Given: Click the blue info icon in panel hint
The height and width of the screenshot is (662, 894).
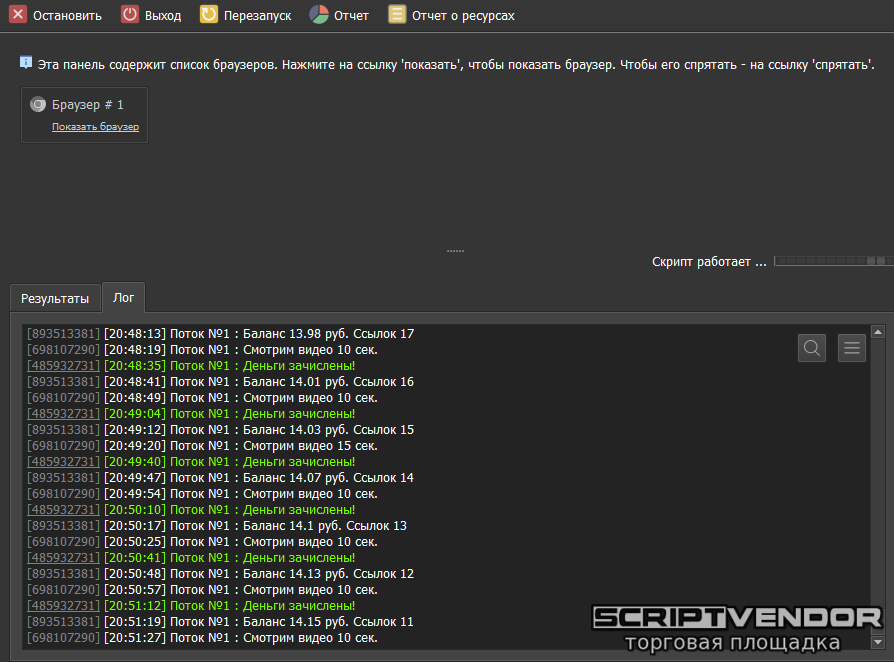Looking at the screenshot, I should pos(26,62).
